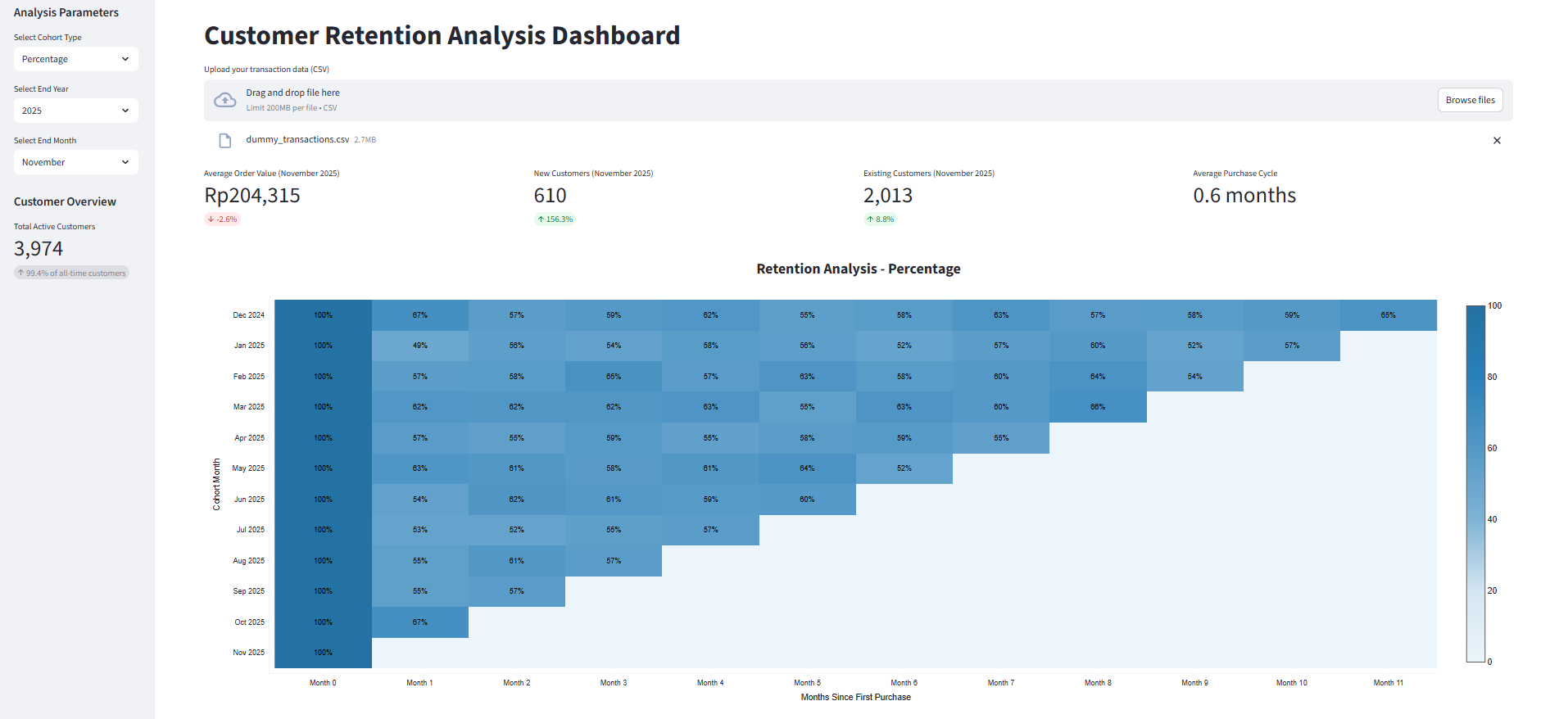Click Oct 2025 Month 1 67% cell

[420, 622]
